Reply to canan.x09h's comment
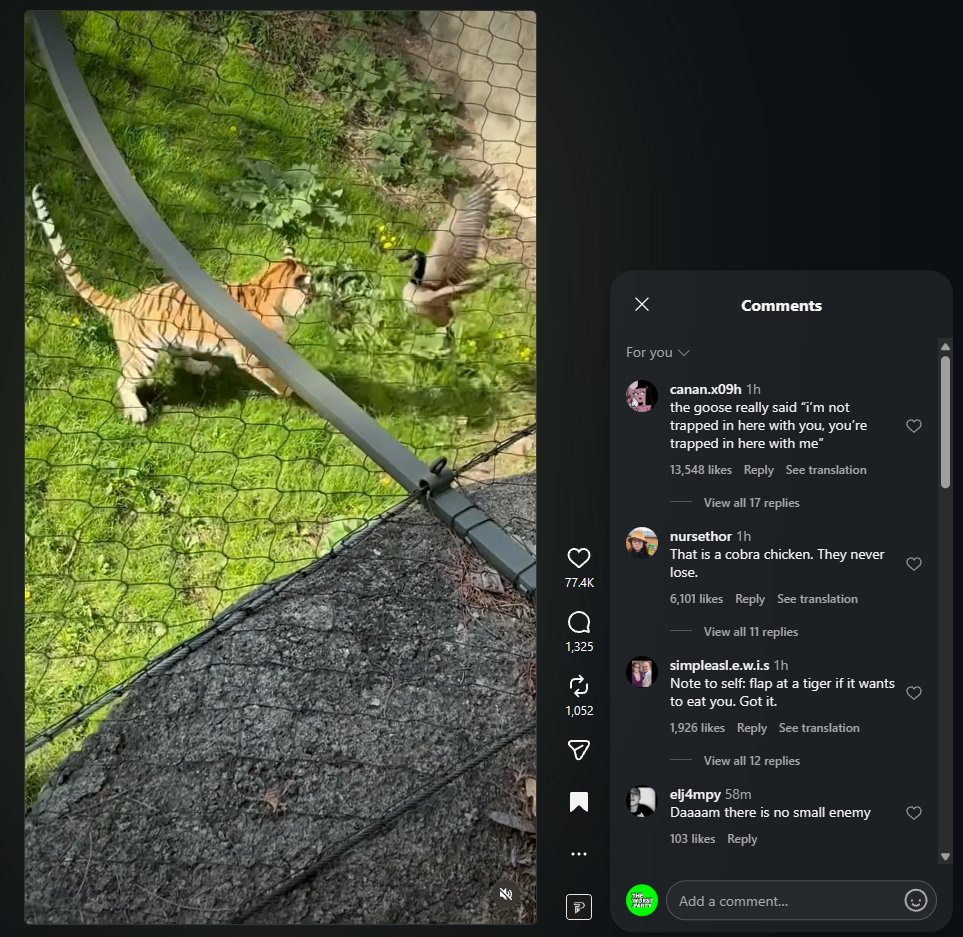This screenshot has width=963, height=937. click(x=758, y=470)
